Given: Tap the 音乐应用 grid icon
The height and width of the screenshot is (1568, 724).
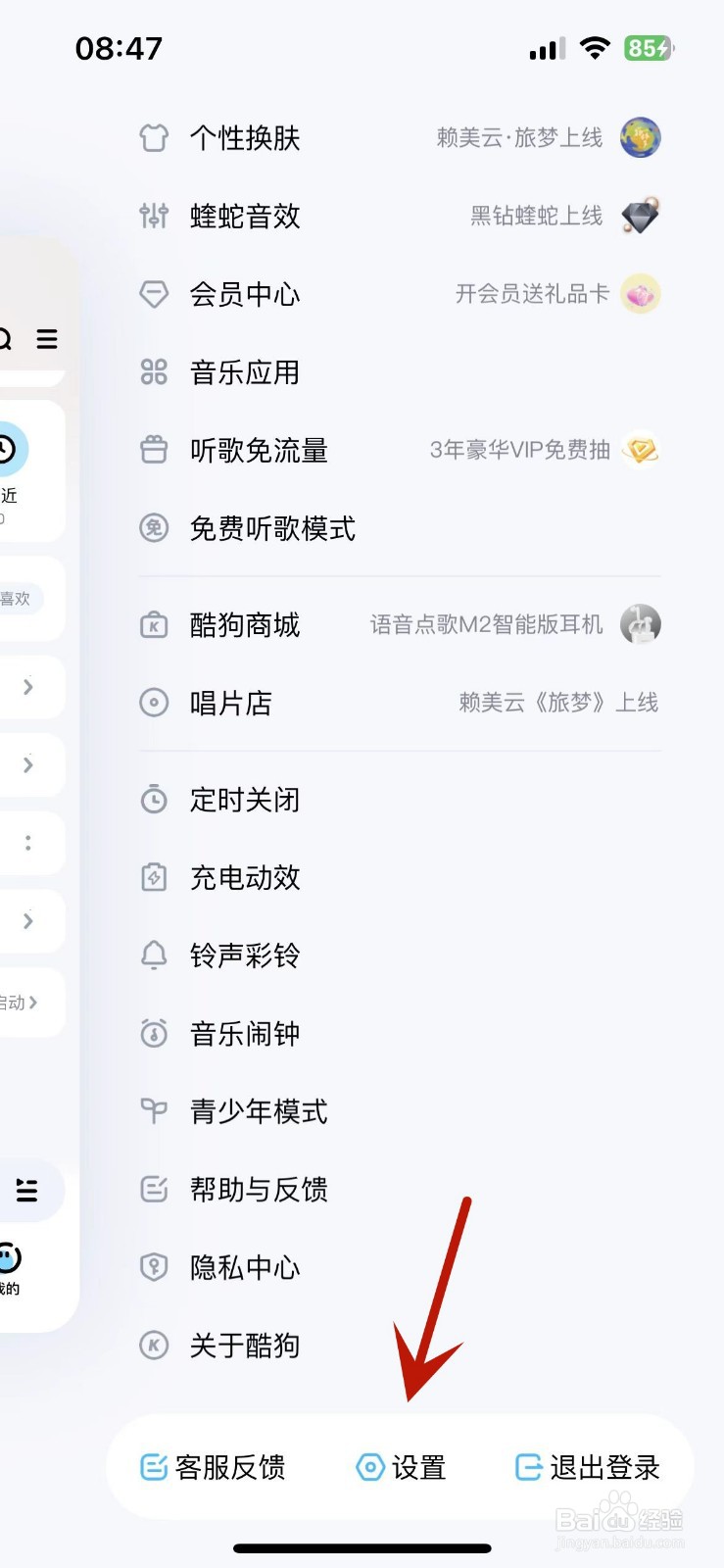Looking at the screenshot, I should click(154, 372).
